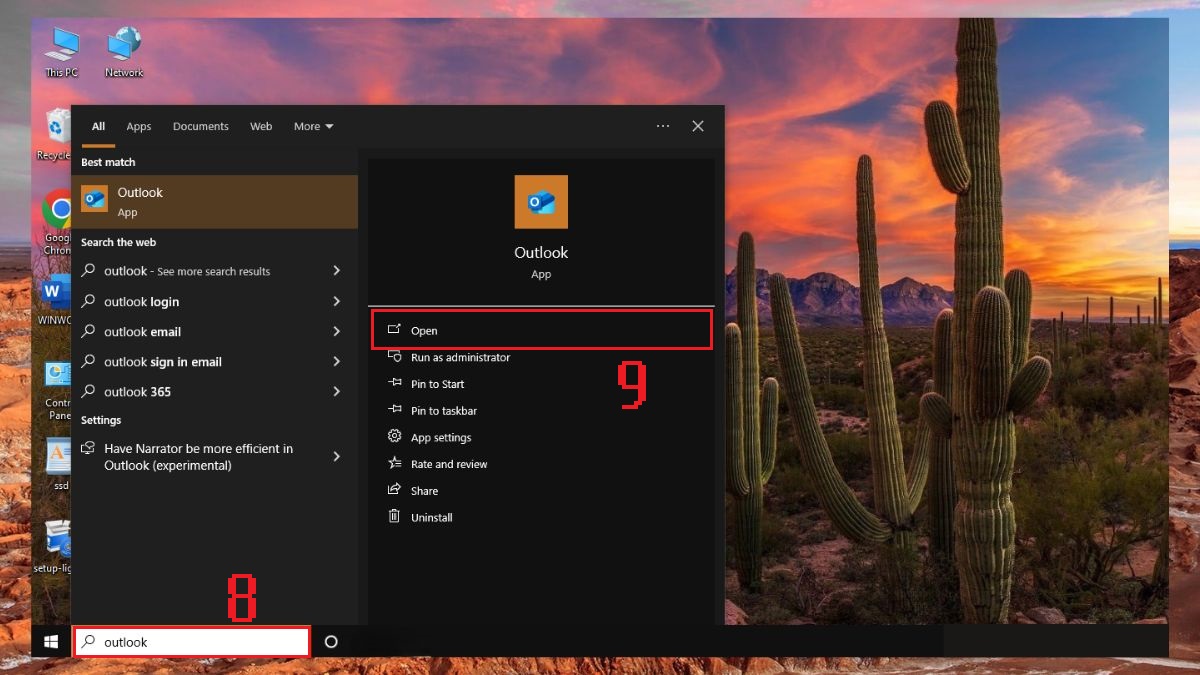
Task: Switch to the Apps tab
Action: (139, 126)
